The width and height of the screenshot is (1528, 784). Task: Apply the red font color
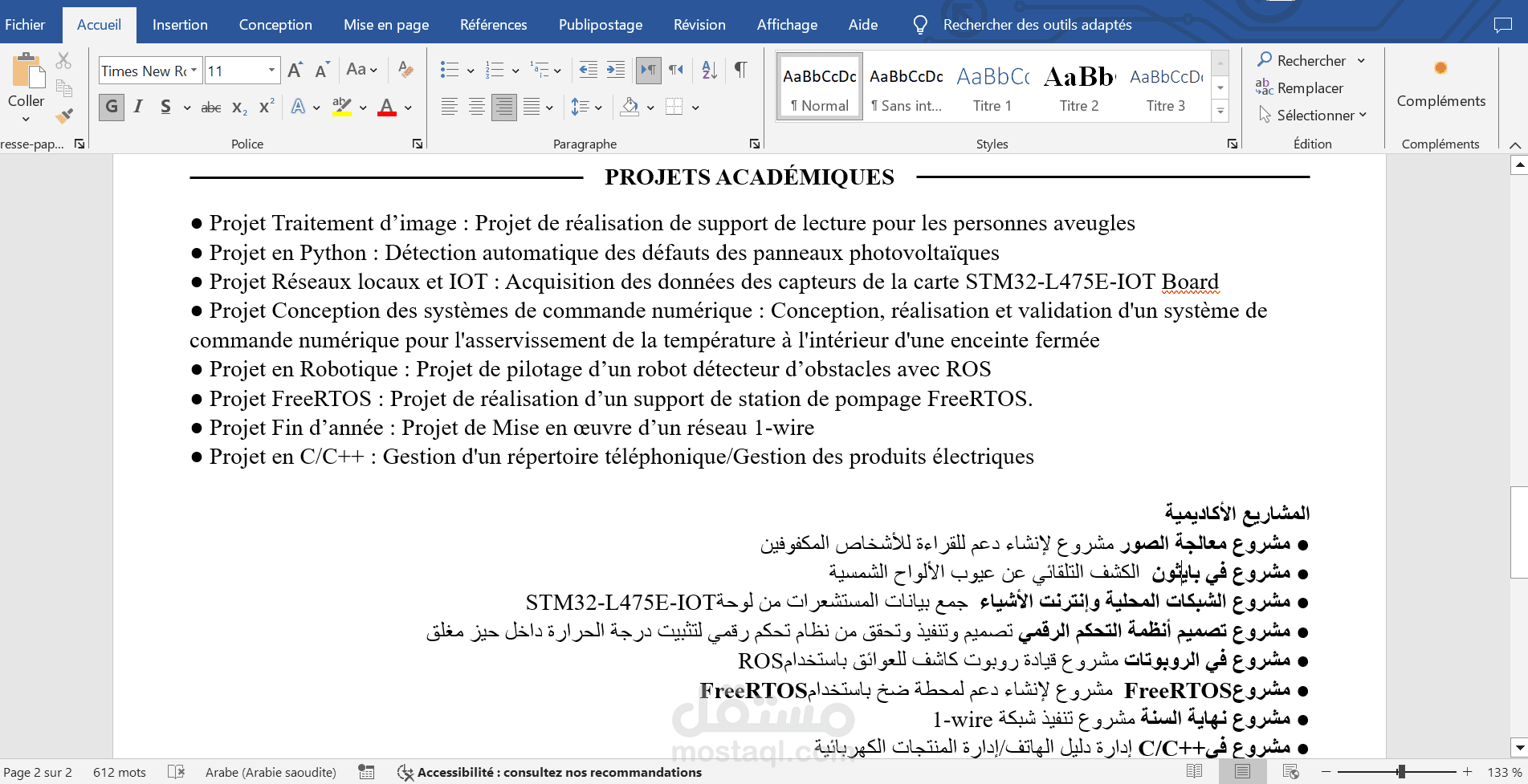[x=387, y=107]
